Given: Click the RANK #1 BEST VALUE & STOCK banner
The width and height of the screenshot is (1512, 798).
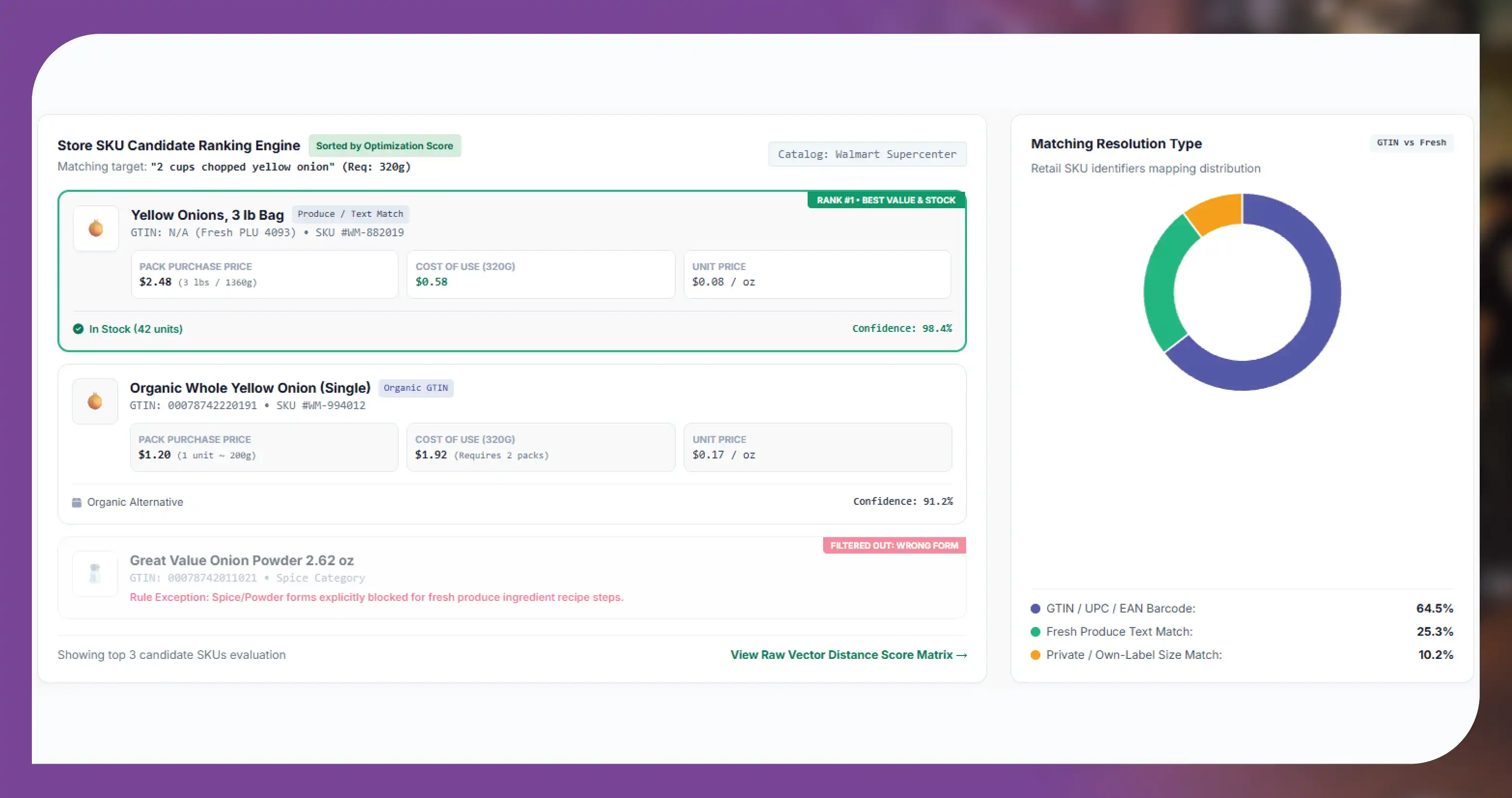Looking at the screenshot, I should point(886,200).
